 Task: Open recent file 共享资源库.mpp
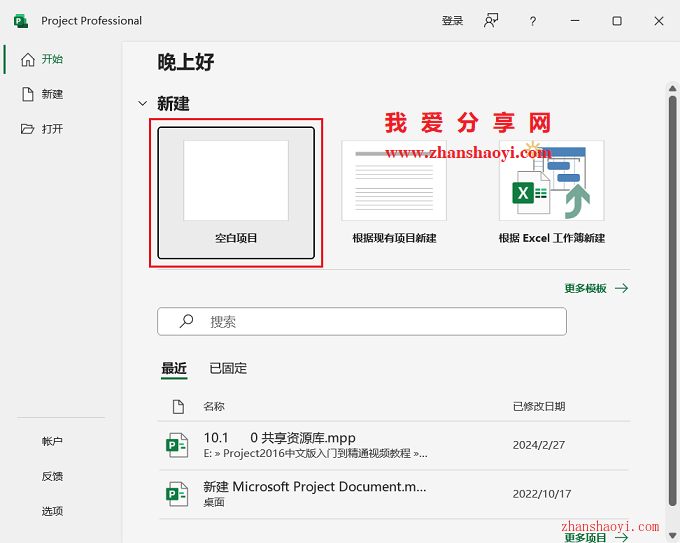pyautogui.click(x=394, y=445)
